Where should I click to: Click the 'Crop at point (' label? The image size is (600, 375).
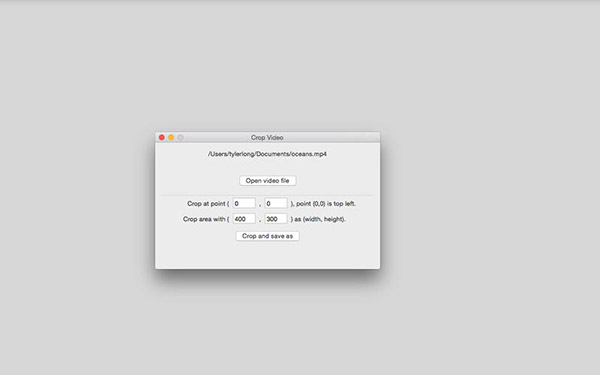(208, 204)
